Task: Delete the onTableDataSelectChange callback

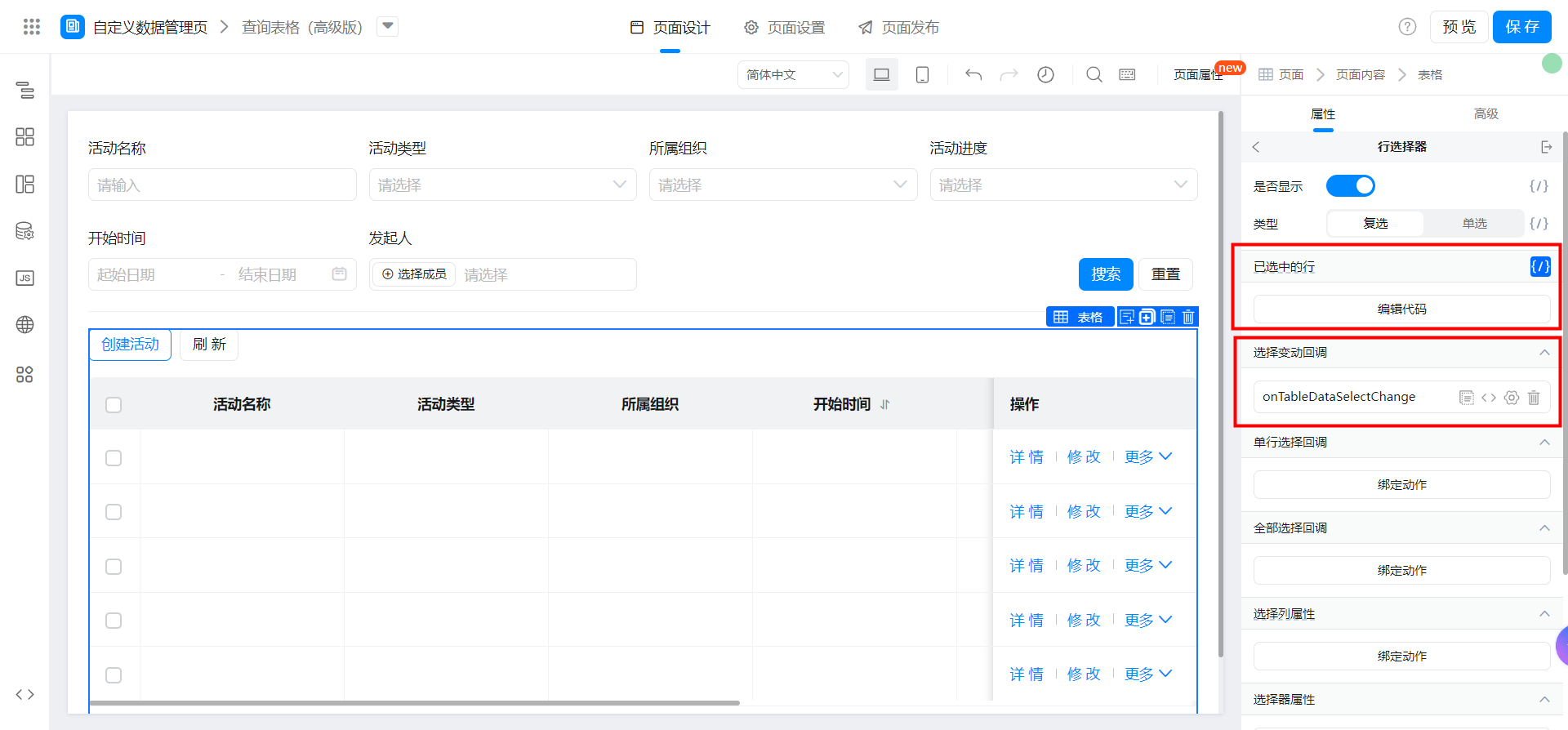Action: (x=1534, y=398)
